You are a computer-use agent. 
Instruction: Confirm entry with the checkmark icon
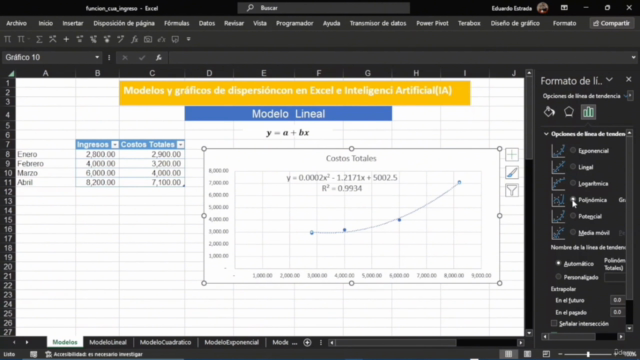point(142,58)
